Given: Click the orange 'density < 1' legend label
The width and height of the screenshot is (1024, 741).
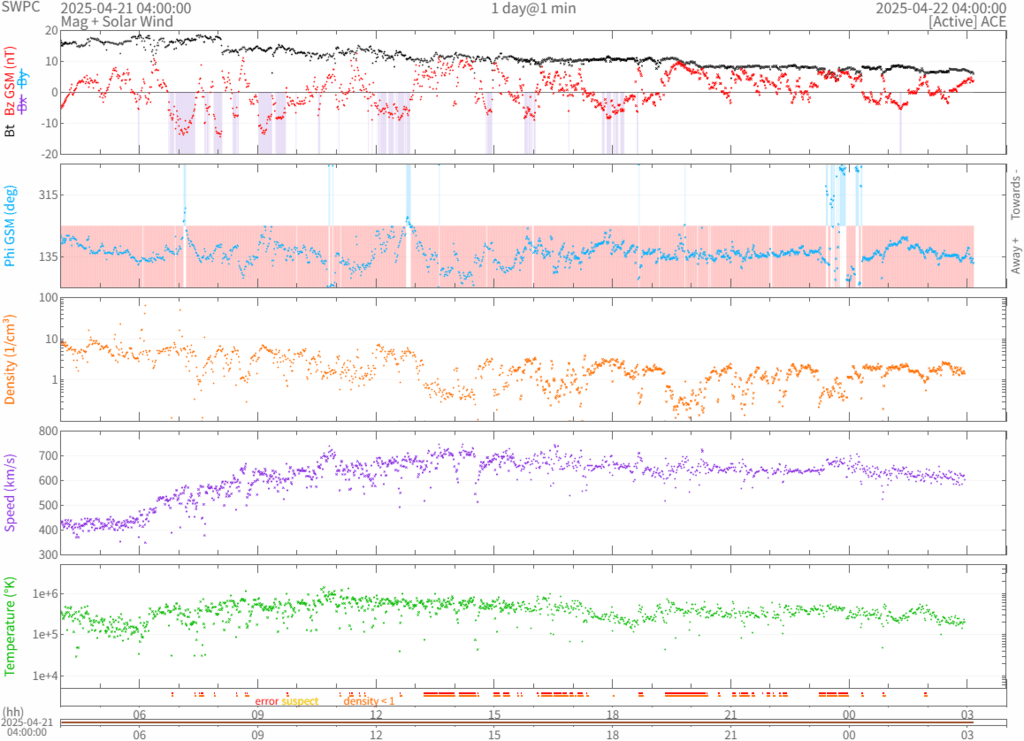Looking at the screenshot, I should pyautogui.click(x=369, y=701).
